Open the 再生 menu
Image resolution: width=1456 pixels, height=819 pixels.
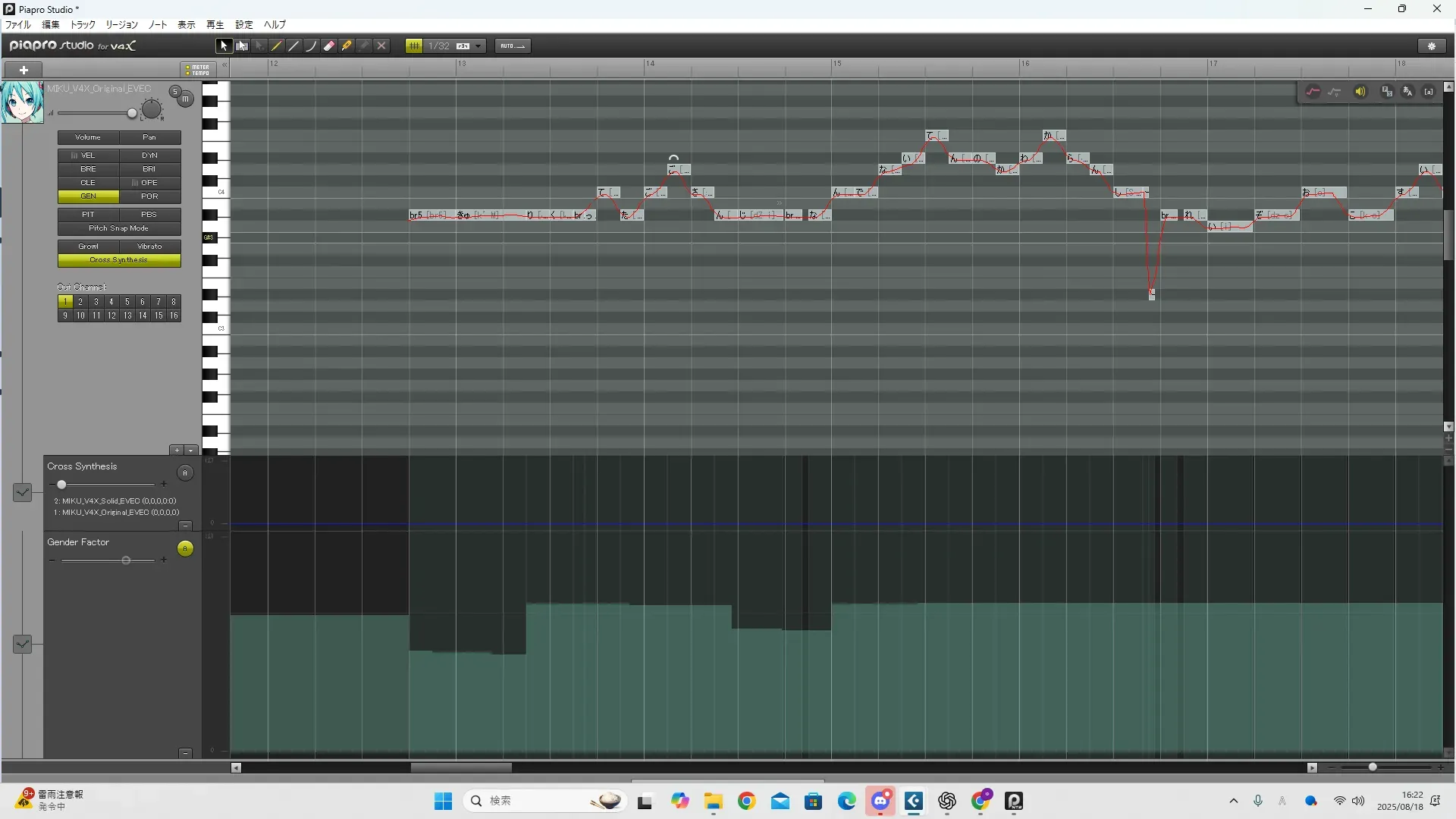[215, 24]
